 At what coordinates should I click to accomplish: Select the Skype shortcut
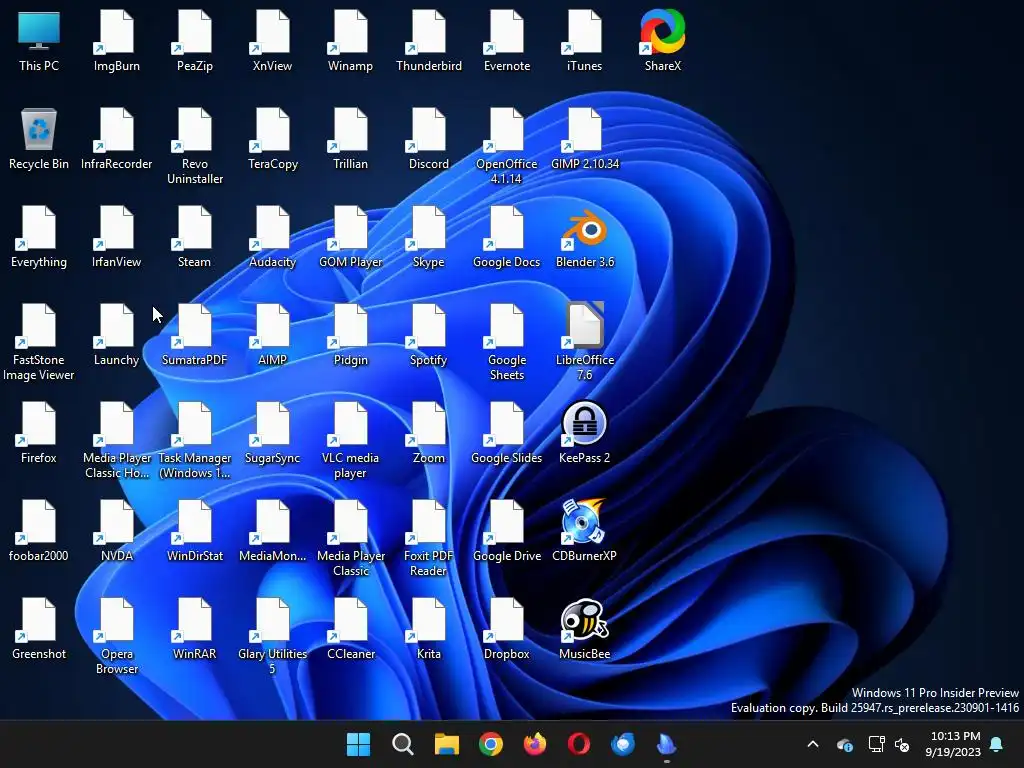tap(428, 236)
